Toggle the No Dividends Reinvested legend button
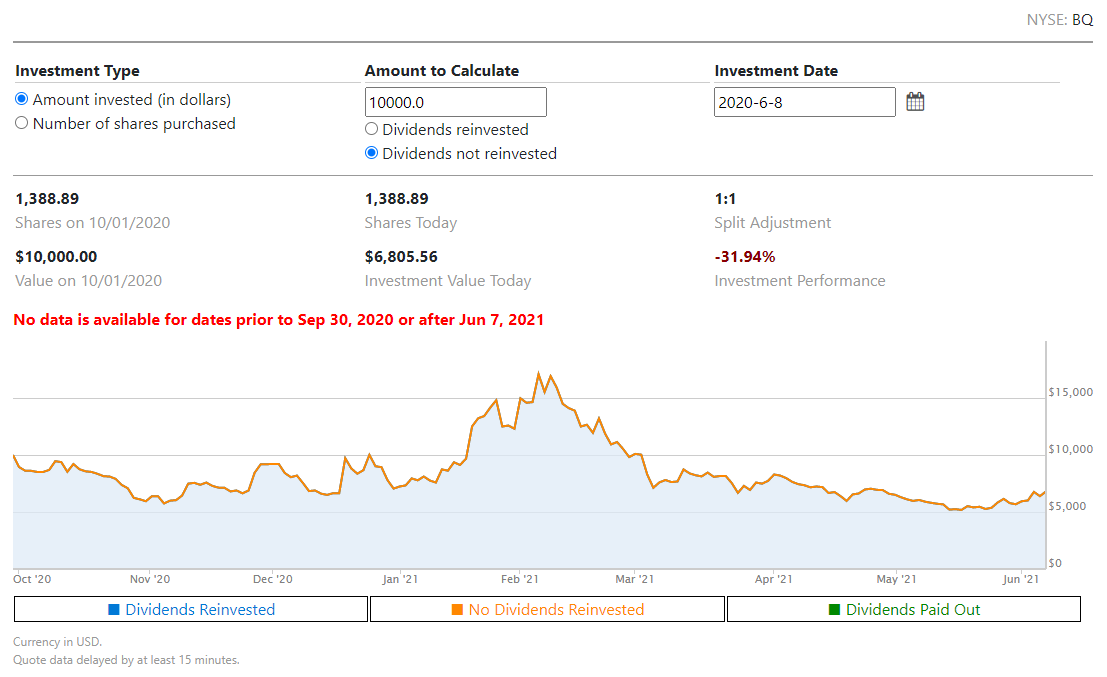This screenshot has width=1107, height=677. pyautogui.click(x=547, y=609)
